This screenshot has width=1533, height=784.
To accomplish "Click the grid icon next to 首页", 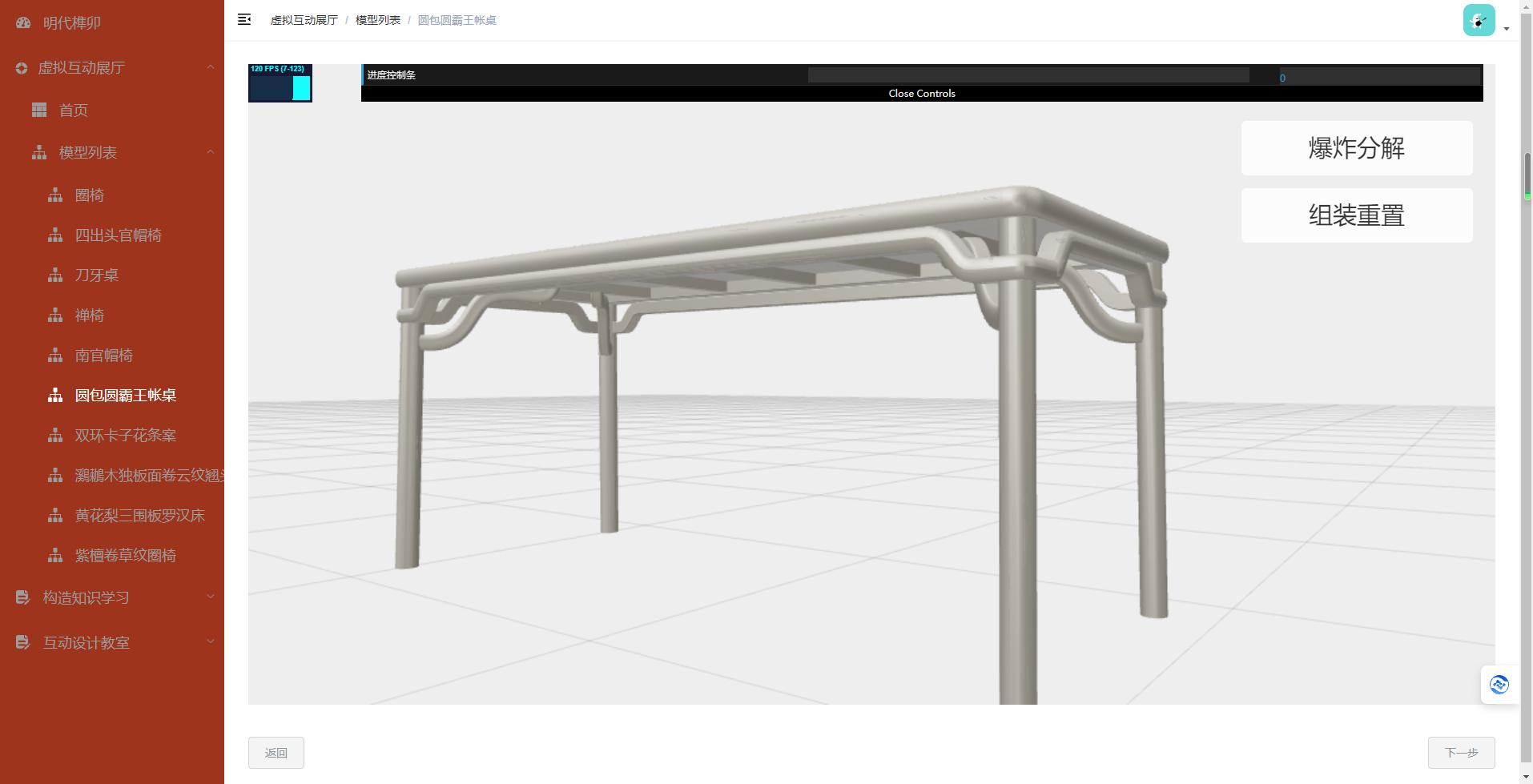I will point(39,110).
